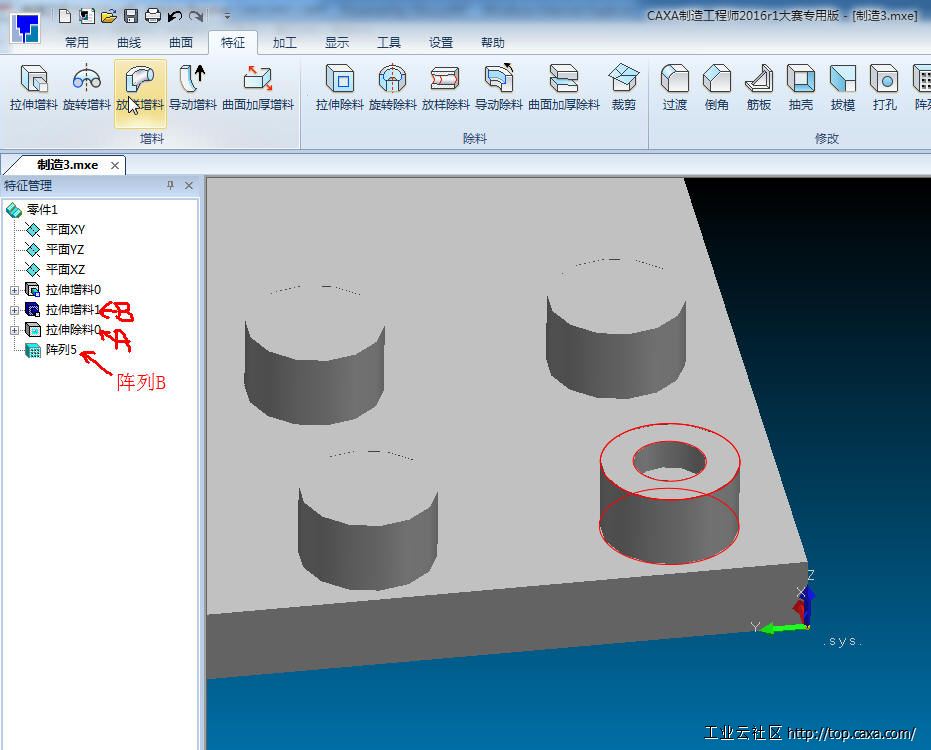Expand the 拉伸增料0 tree node
The width and height of the screenshot is (931, 750).
tap(14, 290)
